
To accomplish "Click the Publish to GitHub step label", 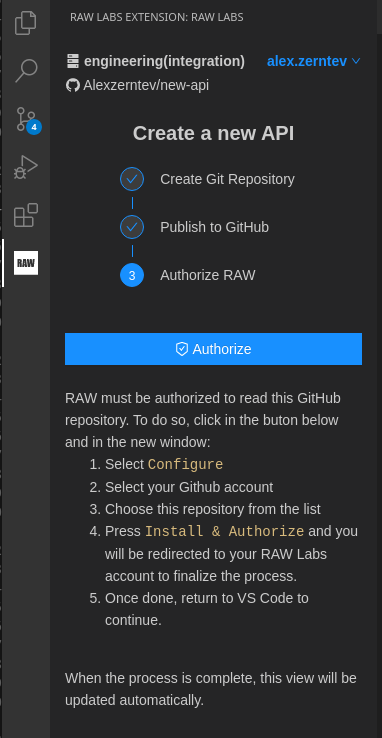I will point(215,227).
